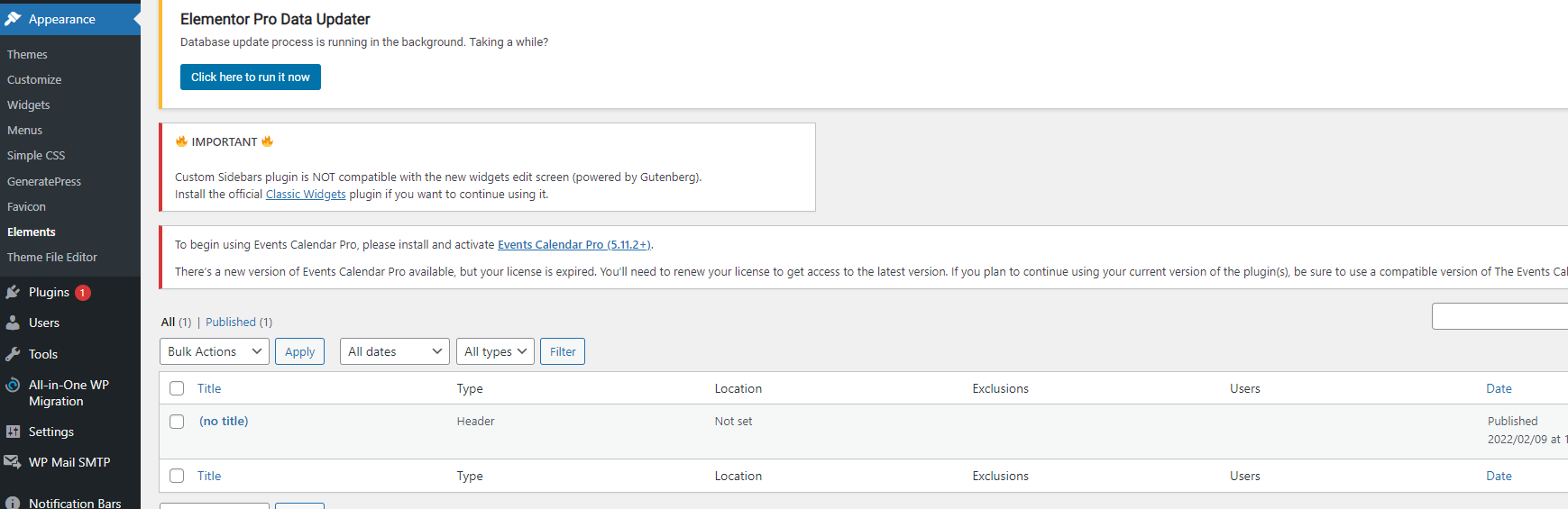Open GeneratePress submenu item
1568x509 pixels.
pyautogui.click(x=44, y=181)
